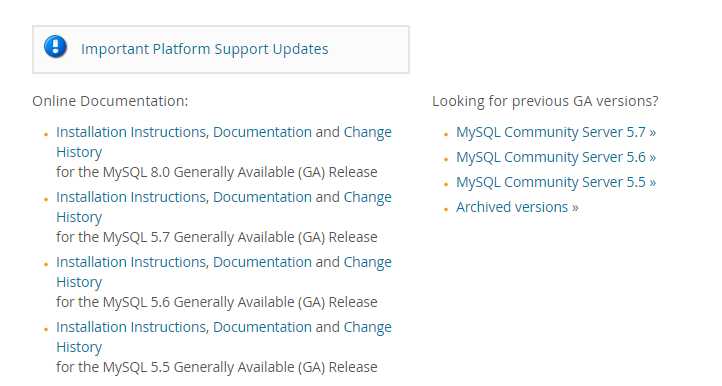Screen dimensions: 722x386
Task: Open Installation Instructions for MySQL 5.5
Action: click(x=131, y=327)
